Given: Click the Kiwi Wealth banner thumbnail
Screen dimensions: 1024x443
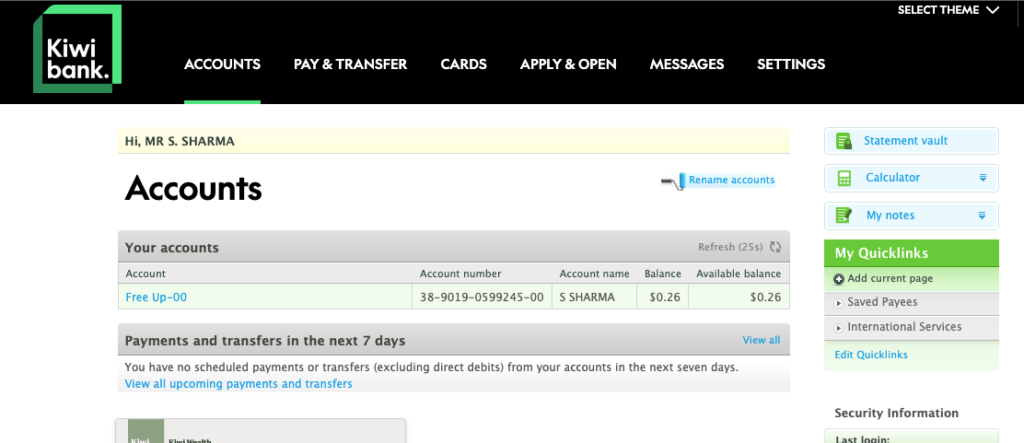Looking at the screenshot, I should point(260,432).
